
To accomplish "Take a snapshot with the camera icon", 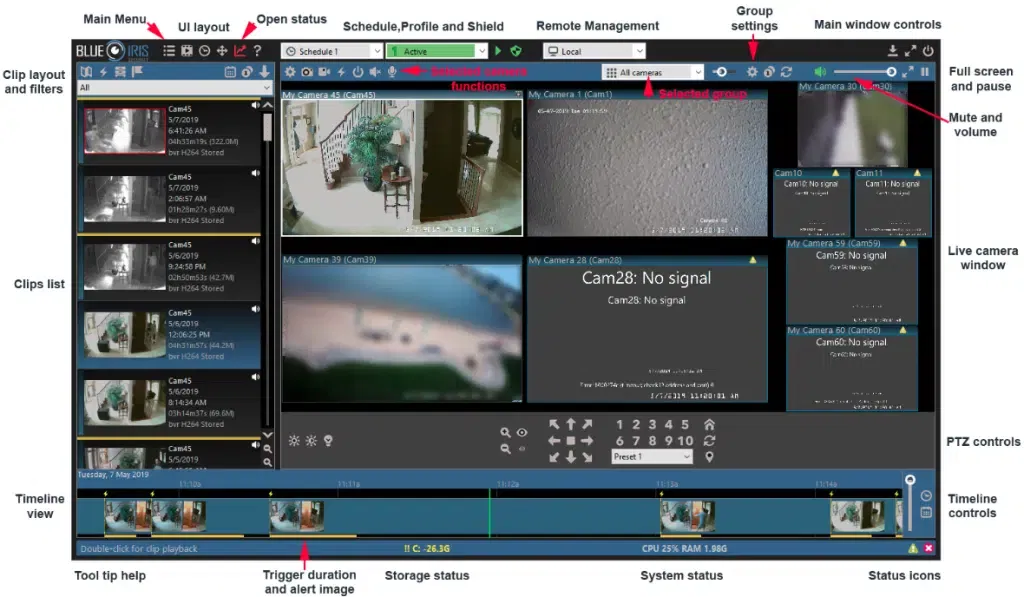I will point(306,72).
